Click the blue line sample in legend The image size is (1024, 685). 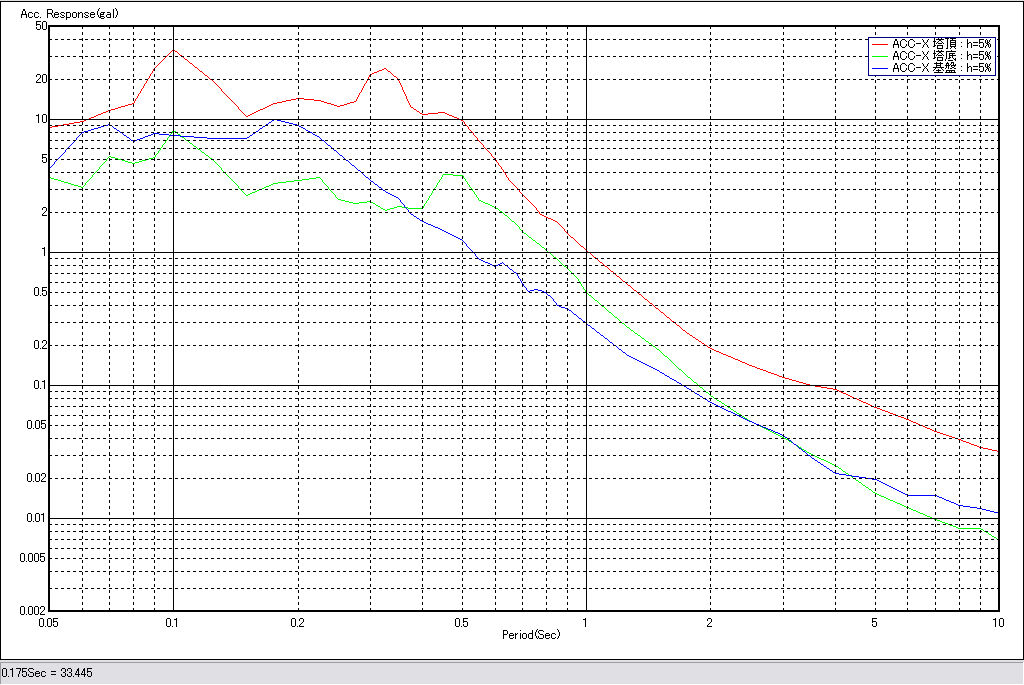(x=879, y=68)
